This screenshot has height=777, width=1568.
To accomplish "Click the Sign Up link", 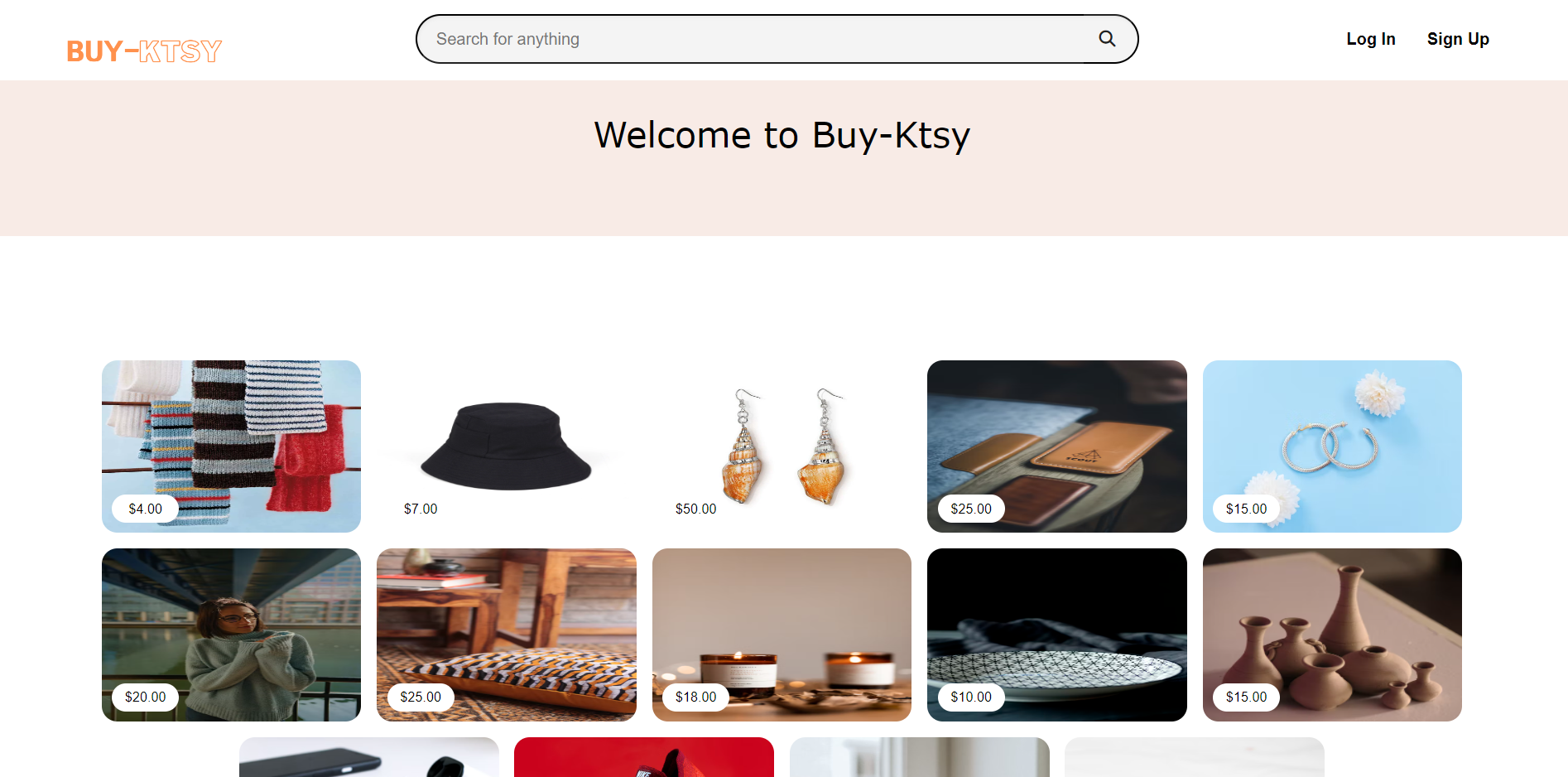I will (1458, 39).
